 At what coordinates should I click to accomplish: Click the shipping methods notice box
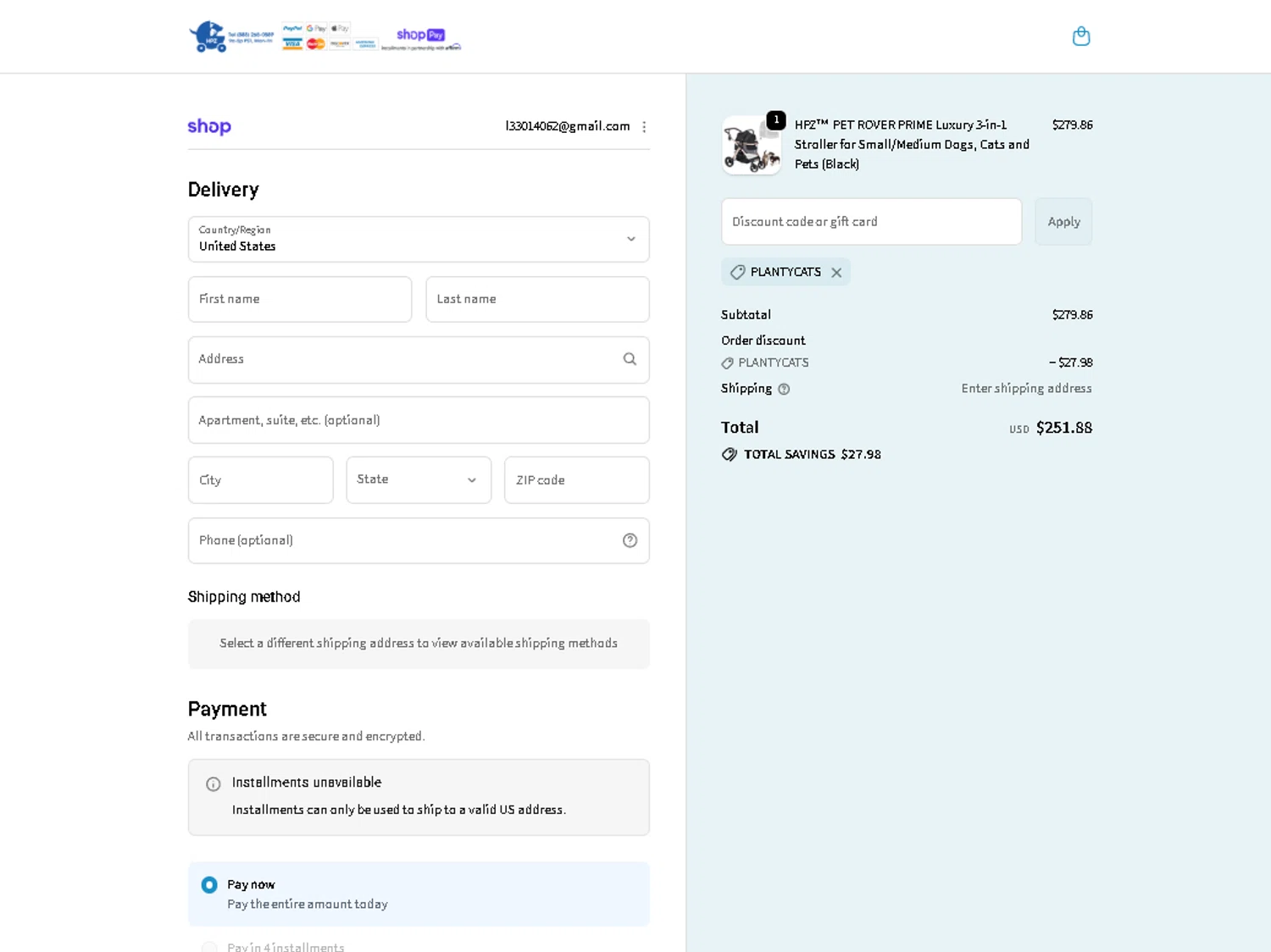[419, 644]
